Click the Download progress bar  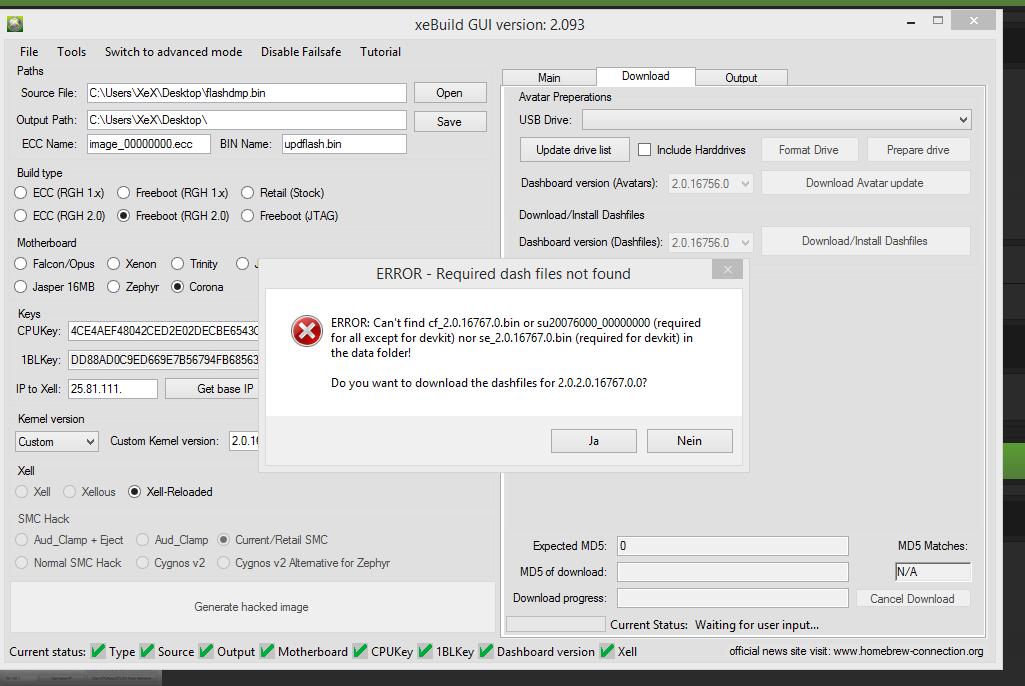[x=732, y=597]
